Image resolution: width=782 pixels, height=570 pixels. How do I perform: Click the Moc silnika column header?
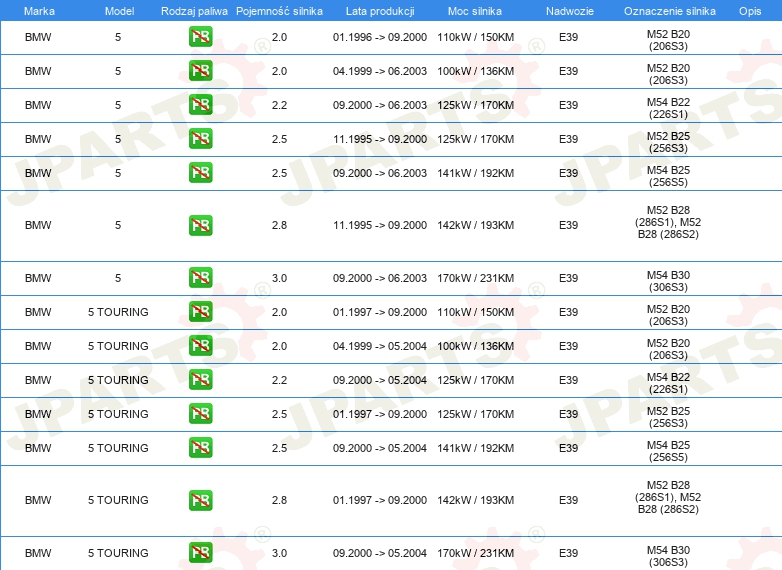475,11
